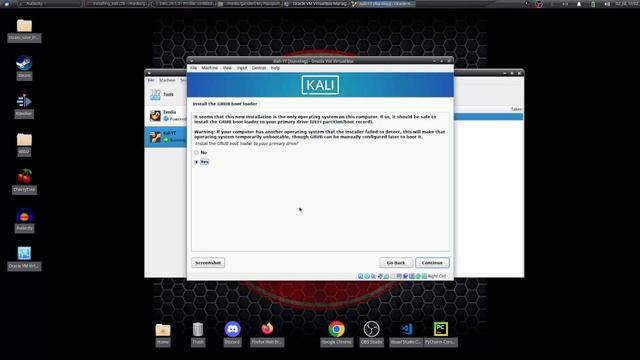640x360 pixels.
Task: Open the Home folder dock icon
Action: [x=163, y=334]
